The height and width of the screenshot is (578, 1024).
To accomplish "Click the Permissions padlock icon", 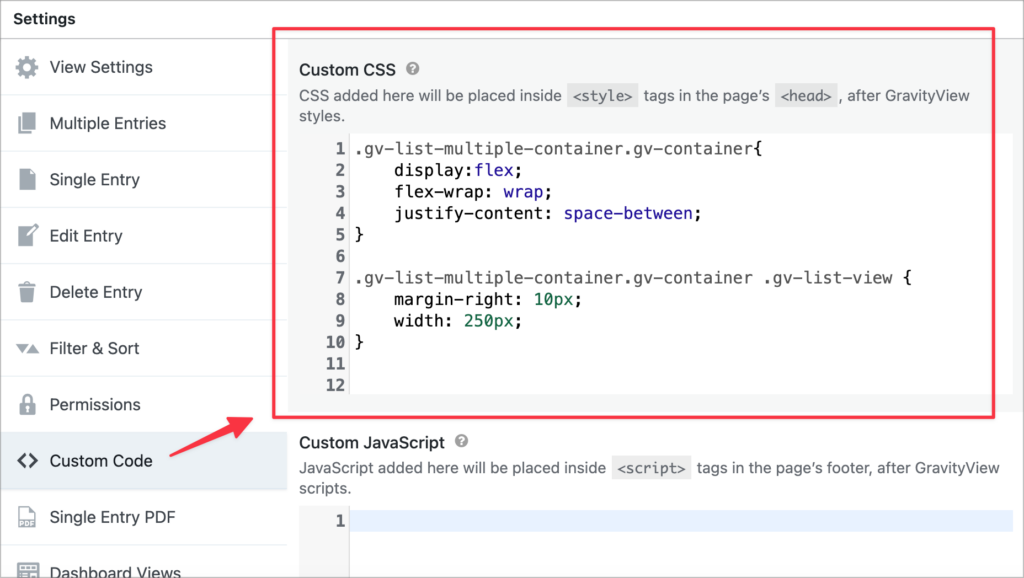I will click(x=29, y=404).
